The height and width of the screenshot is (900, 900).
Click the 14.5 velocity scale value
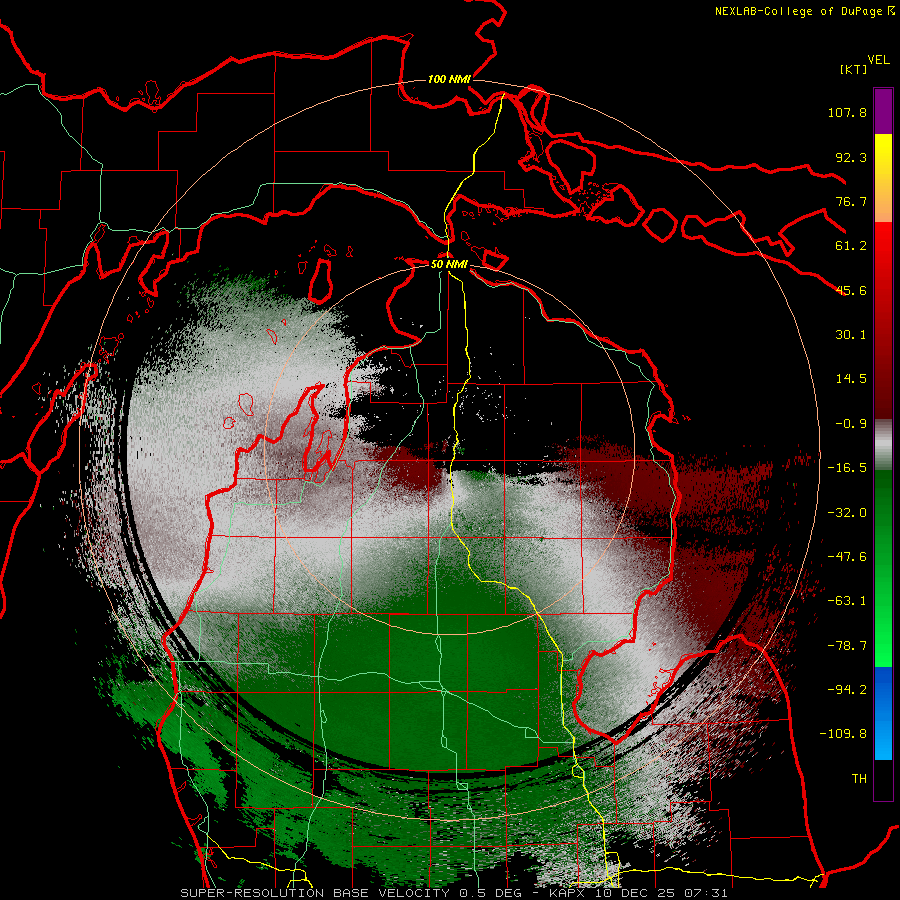pyautogui.click(x=851, y=379)
